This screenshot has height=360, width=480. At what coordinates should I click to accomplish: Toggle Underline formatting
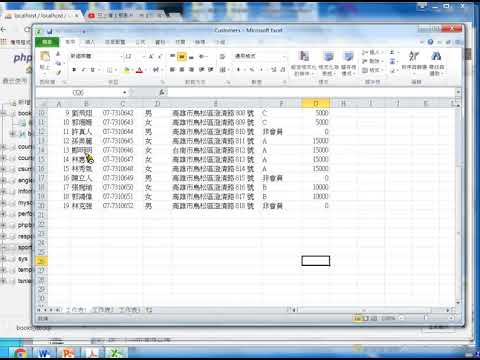(93, 70)
